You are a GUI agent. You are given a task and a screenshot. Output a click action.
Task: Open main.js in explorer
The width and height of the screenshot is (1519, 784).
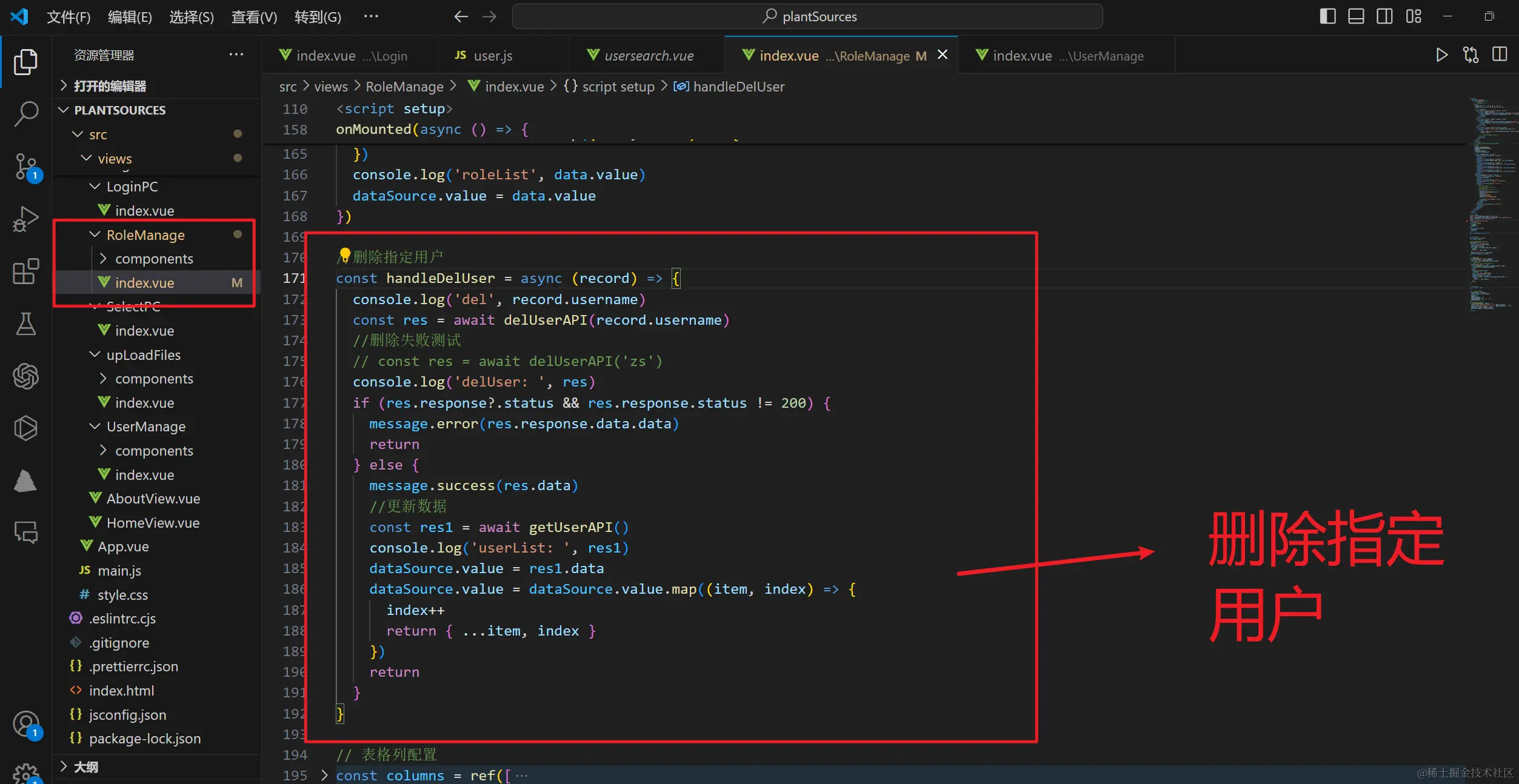click(156, 571)
